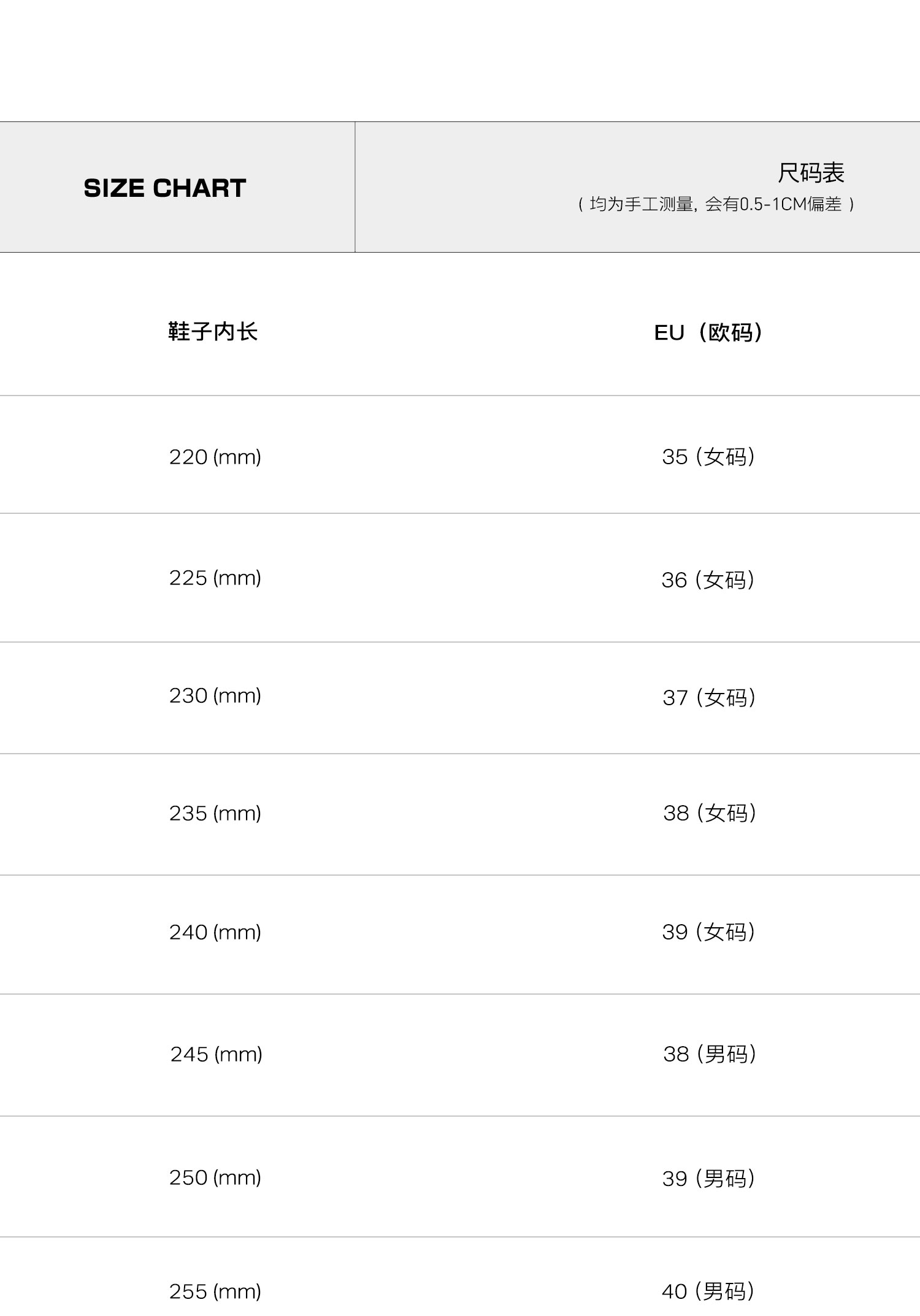Click the 37 (女码) size cell

tap(709, 698)
